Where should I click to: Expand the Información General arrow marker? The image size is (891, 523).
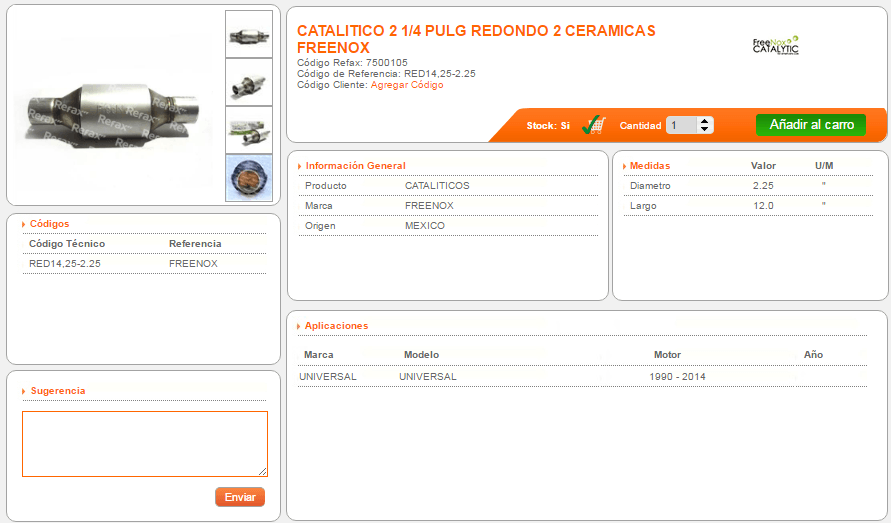pos(299,167)
